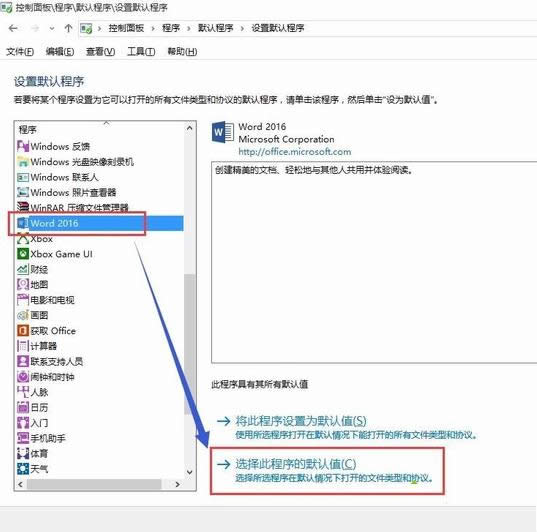The width and height of the screenshot is (537, 532).
Task: Click the program list scroll up arrow
Action: click(x=189, y=128)
